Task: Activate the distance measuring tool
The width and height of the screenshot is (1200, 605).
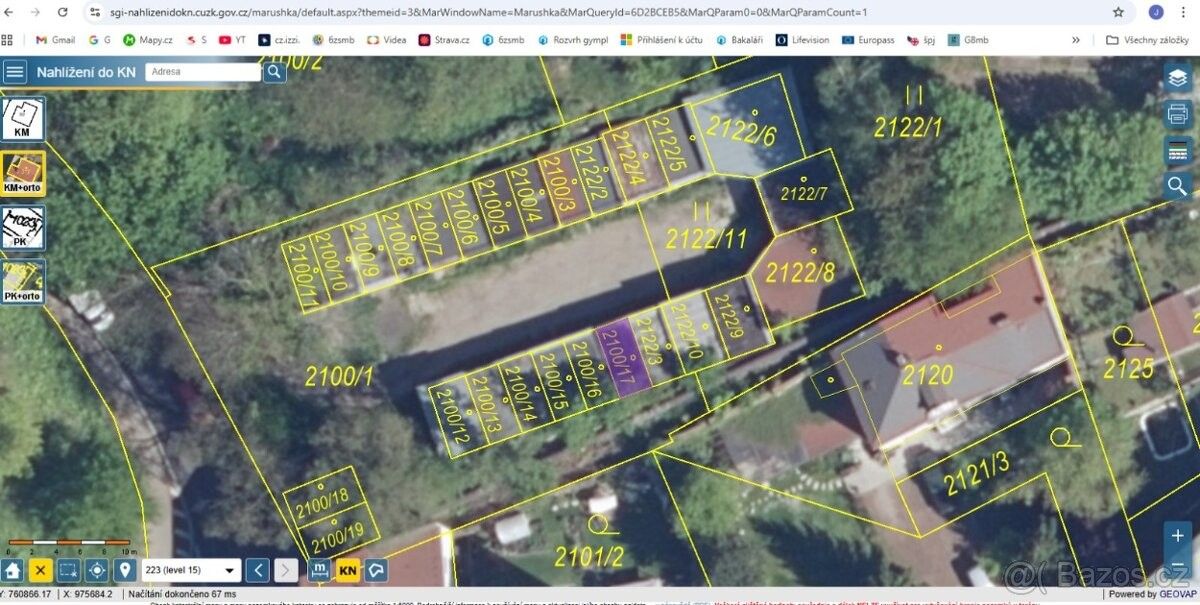Action: coord(319,571)
